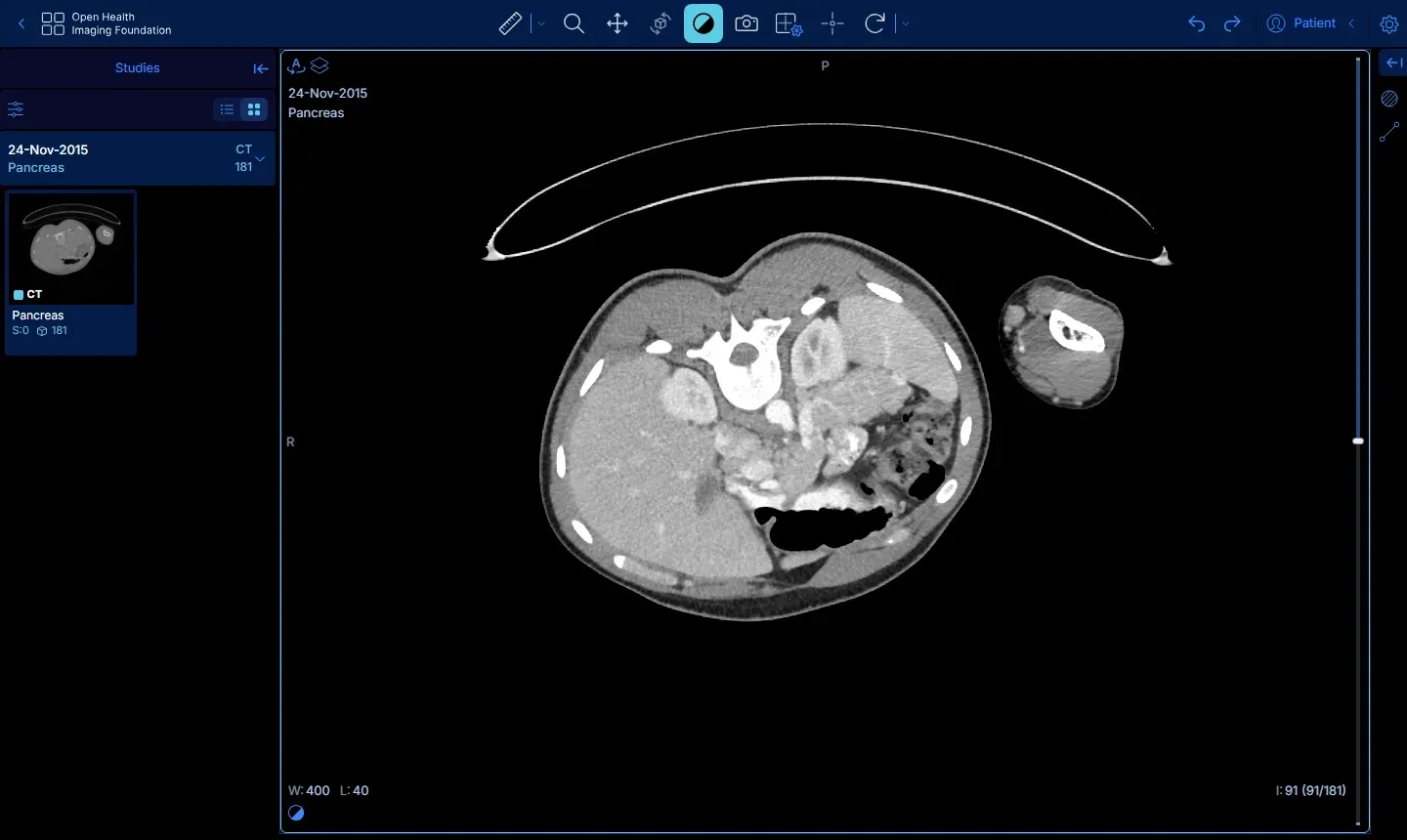1407x840 pixels.
Task: Open the measurements panel icon
Action: (1389, 133)
